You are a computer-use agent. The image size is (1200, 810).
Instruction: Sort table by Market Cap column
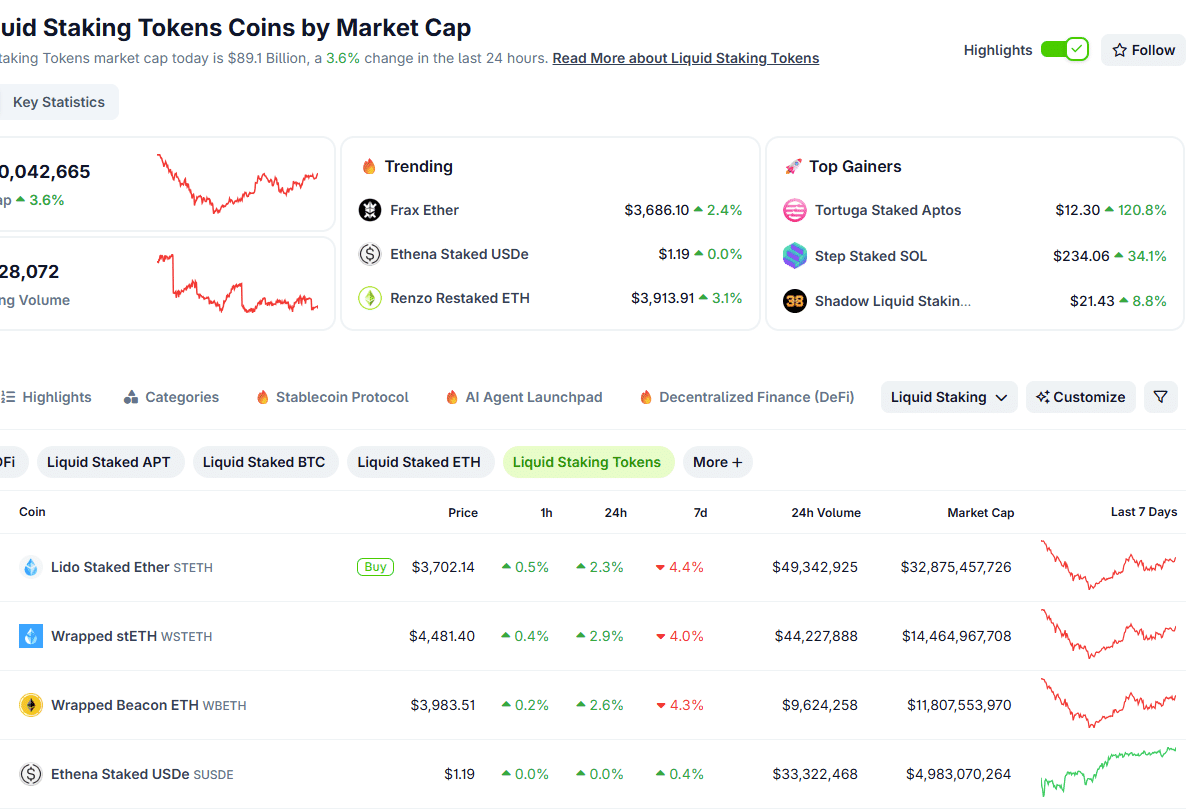(981, 513)
